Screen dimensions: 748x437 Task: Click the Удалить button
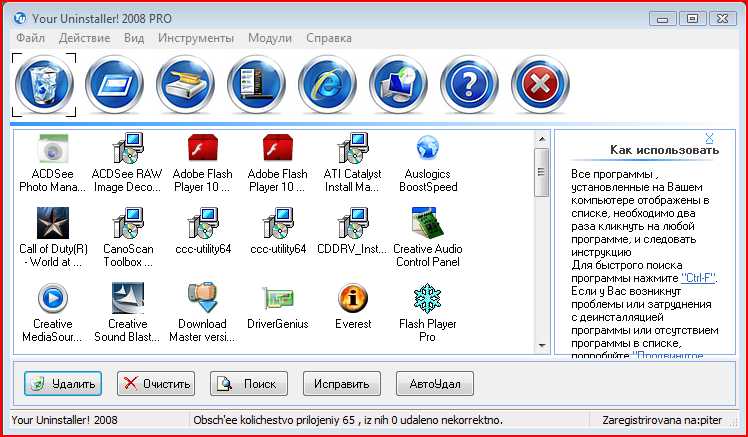pos(63,384)
